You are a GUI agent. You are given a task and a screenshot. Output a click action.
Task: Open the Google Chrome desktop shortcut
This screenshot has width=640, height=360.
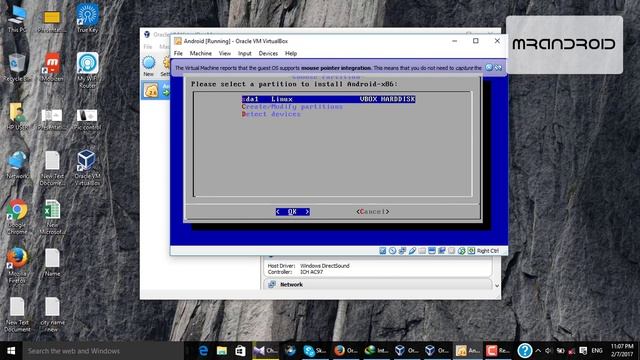click(17, 217)
